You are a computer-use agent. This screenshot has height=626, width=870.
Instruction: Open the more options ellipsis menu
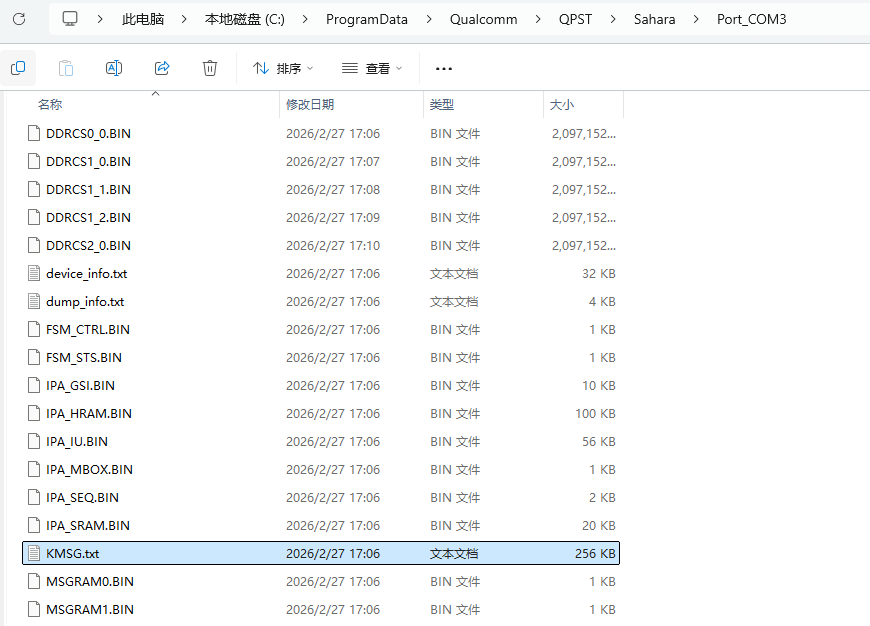444,69
